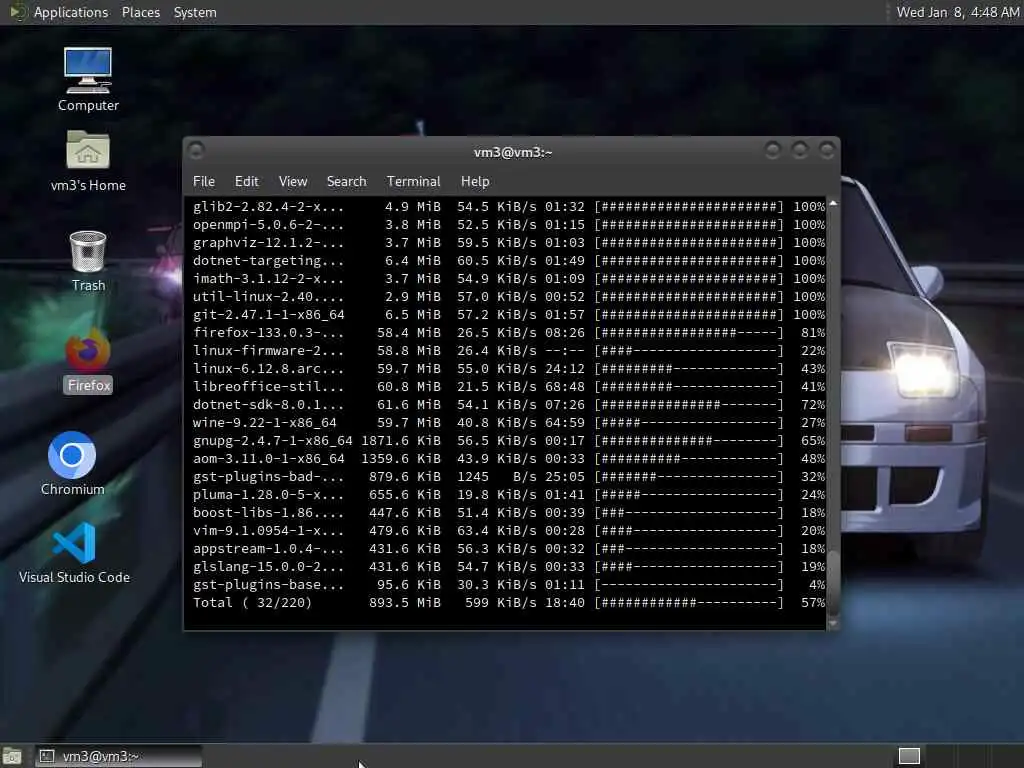Open the terminal View menu
Viewport: 1024px width, 768px height.
(x=293, y=182)
